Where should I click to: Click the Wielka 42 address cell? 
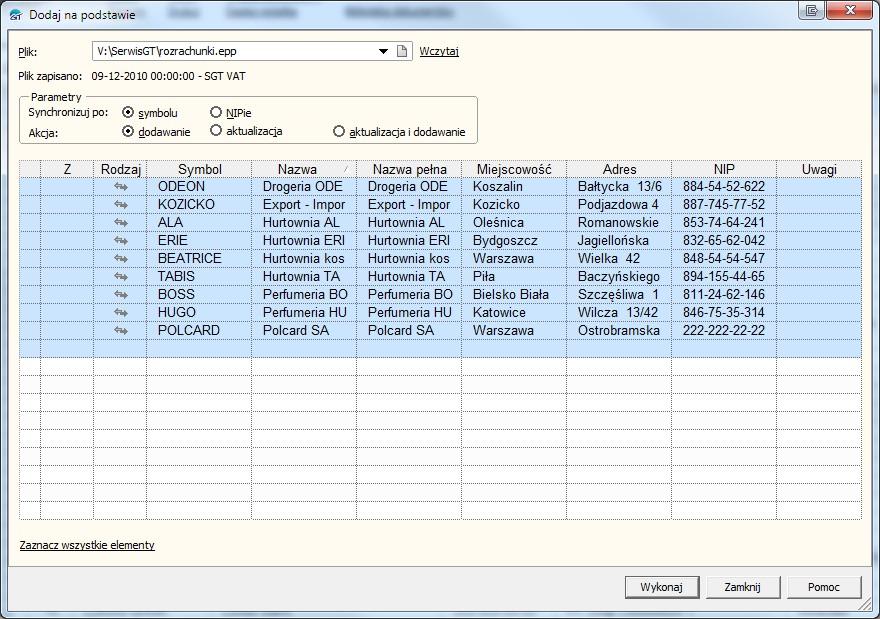(x=619, y=258)
